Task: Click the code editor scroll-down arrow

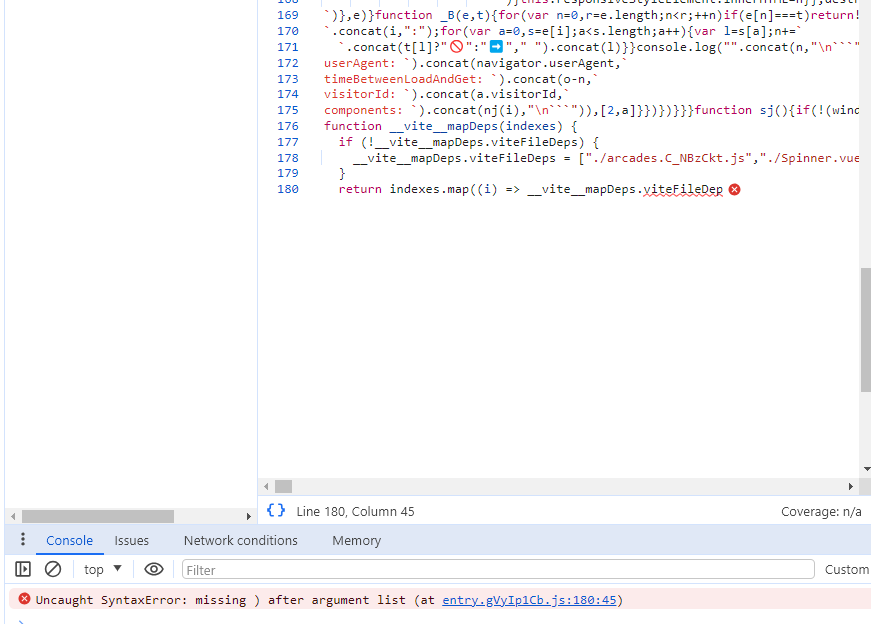Action: (866, 470)
